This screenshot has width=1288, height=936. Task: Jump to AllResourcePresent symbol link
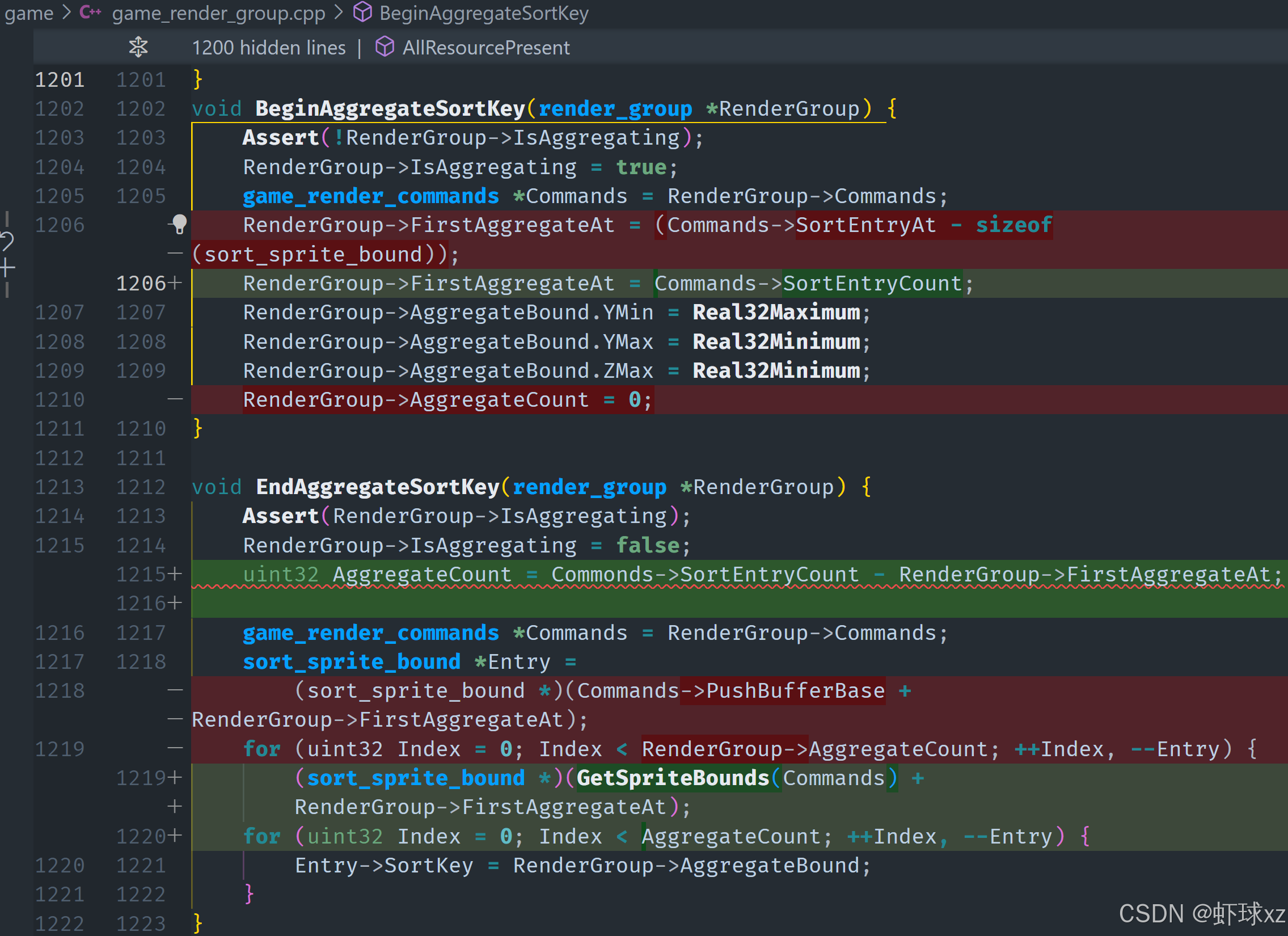click(485, 48)
